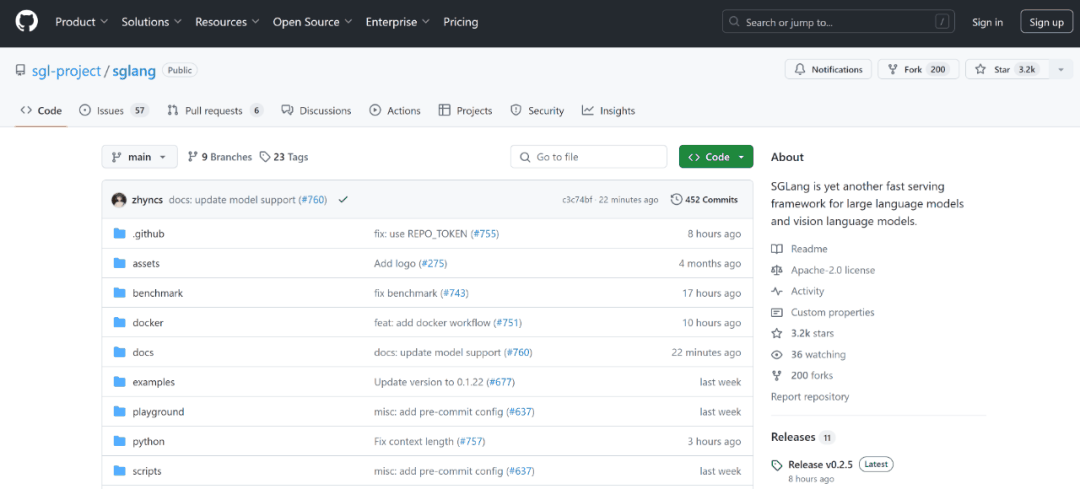Click the Go to file input
This screenshot has width=1080, height=489.
(x=588, y=157)
